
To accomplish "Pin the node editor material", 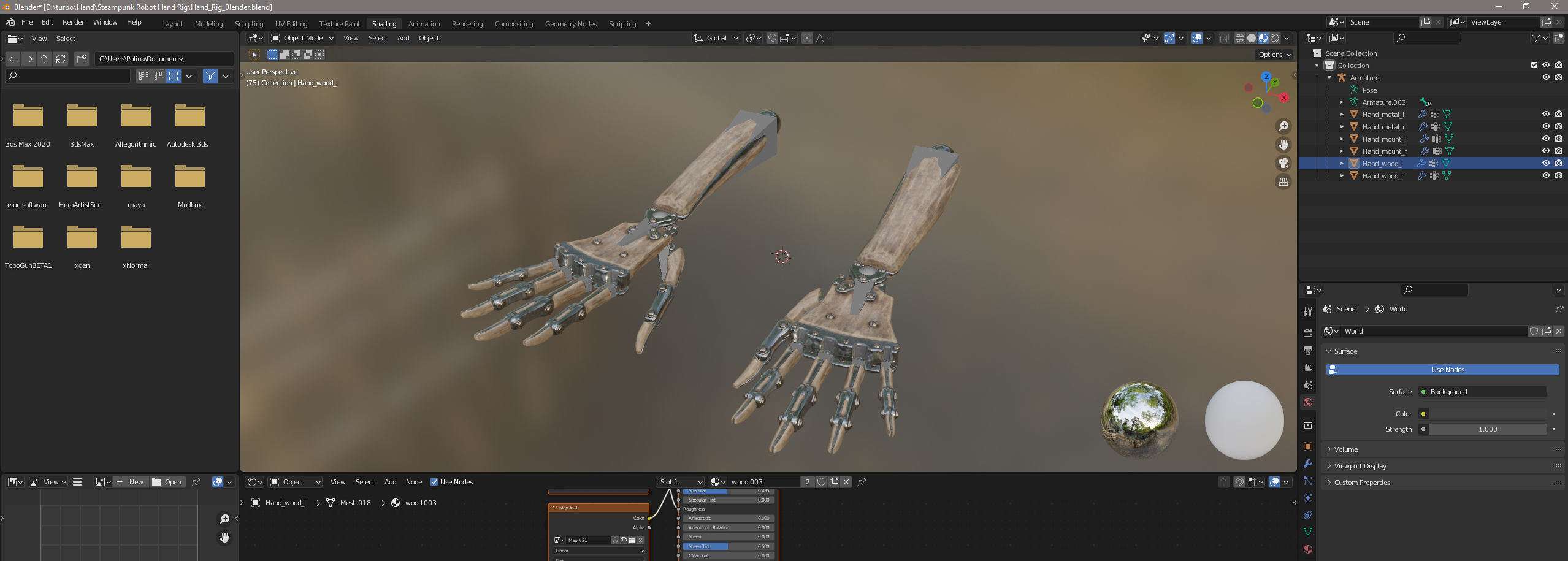I will pyautogui.click(x=862, y=482).
